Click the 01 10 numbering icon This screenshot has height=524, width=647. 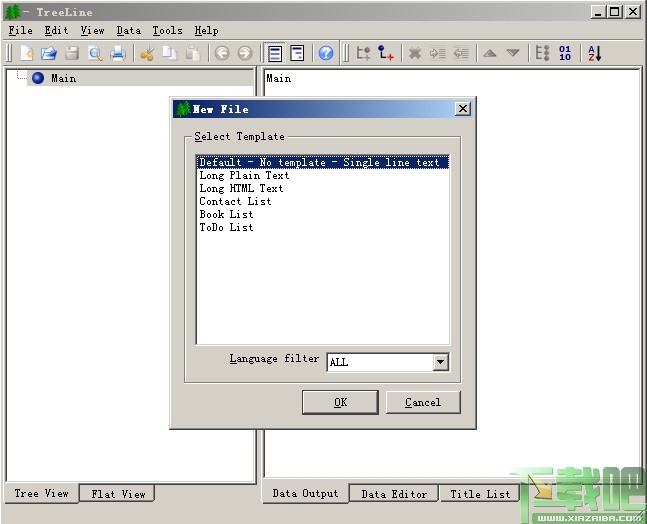[x=565, y=53]
